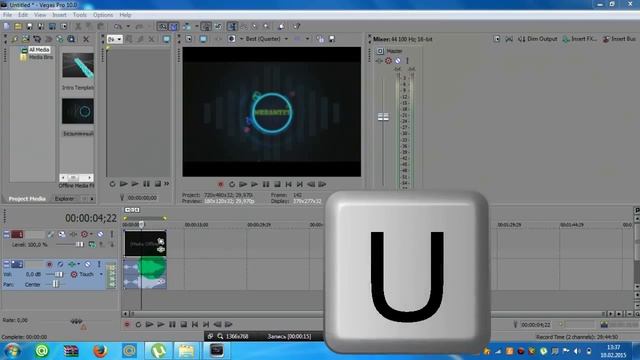Toggle Invert Phase on the audio track

click(60, 264)
